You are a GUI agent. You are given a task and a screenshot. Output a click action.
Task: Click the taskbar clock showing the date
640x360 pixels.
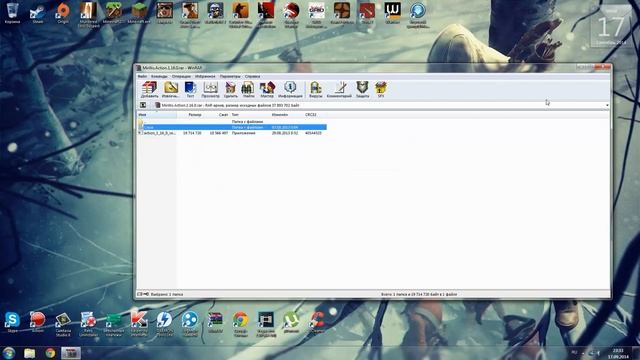coord(618,353)
